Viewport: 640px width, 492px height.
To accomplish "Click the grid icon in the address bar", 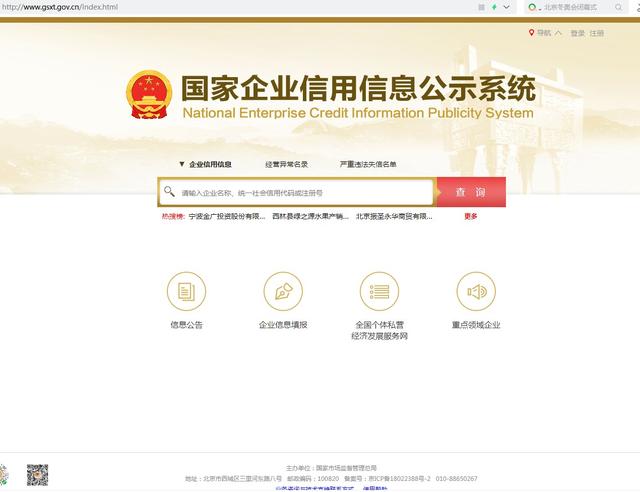I will tap(482, 7).
